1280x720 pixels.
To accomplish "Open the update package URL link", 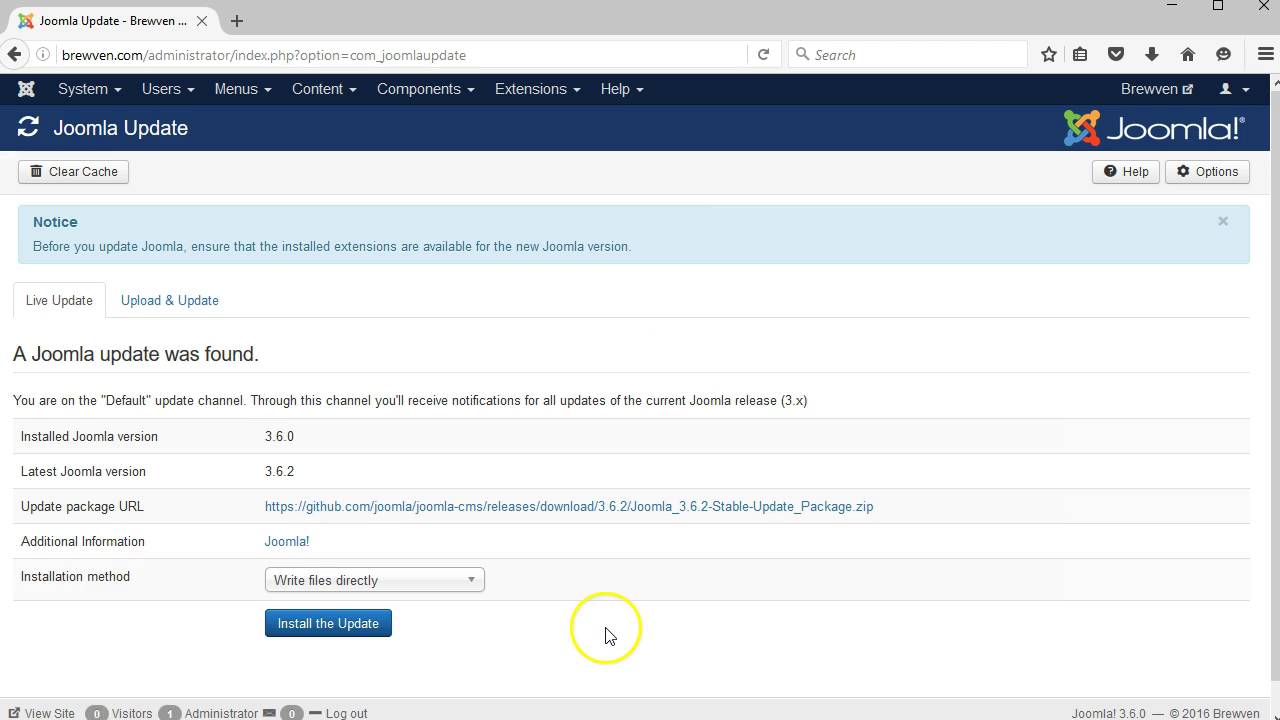I will 569,506.
